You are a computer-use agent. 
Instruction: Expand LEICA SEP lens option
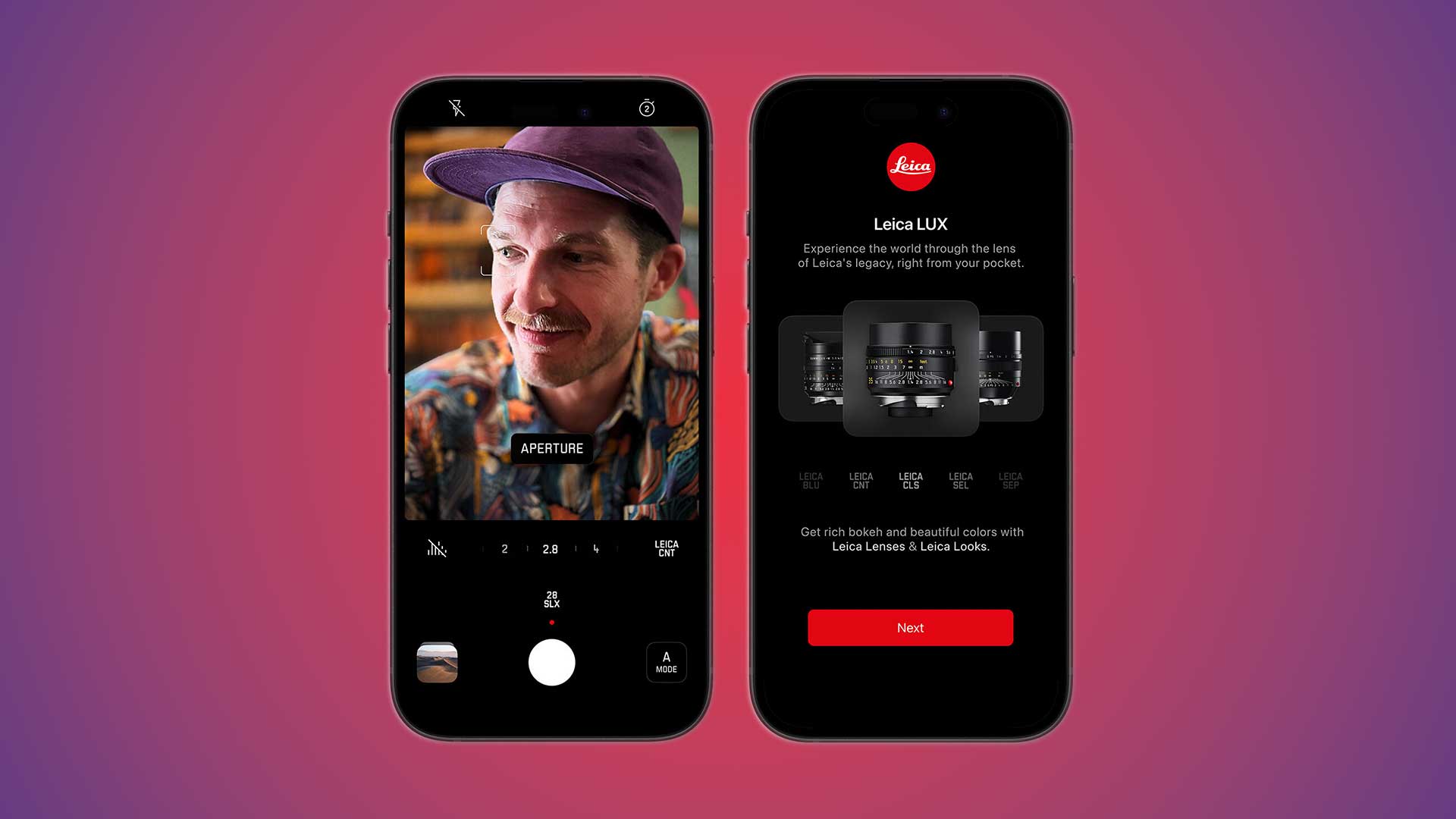(1010, 481)
